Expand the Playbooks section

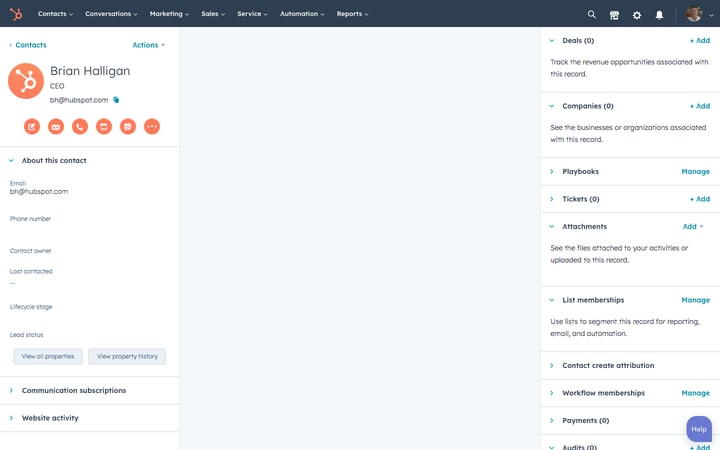[x=551, y=172]
